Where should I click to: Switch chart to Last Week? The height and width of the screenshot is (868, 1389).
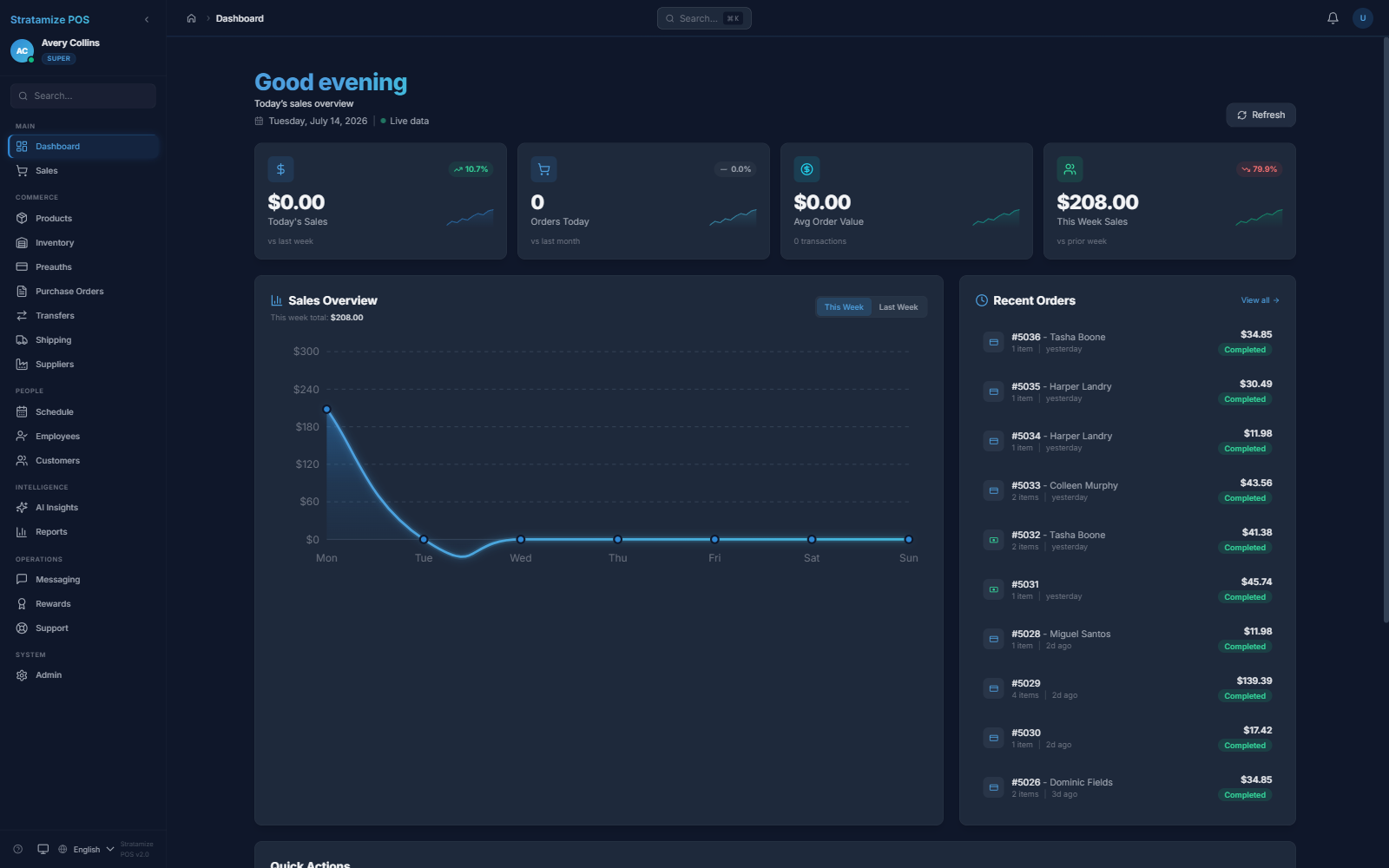pyautogui.click(x=898, y=307)
